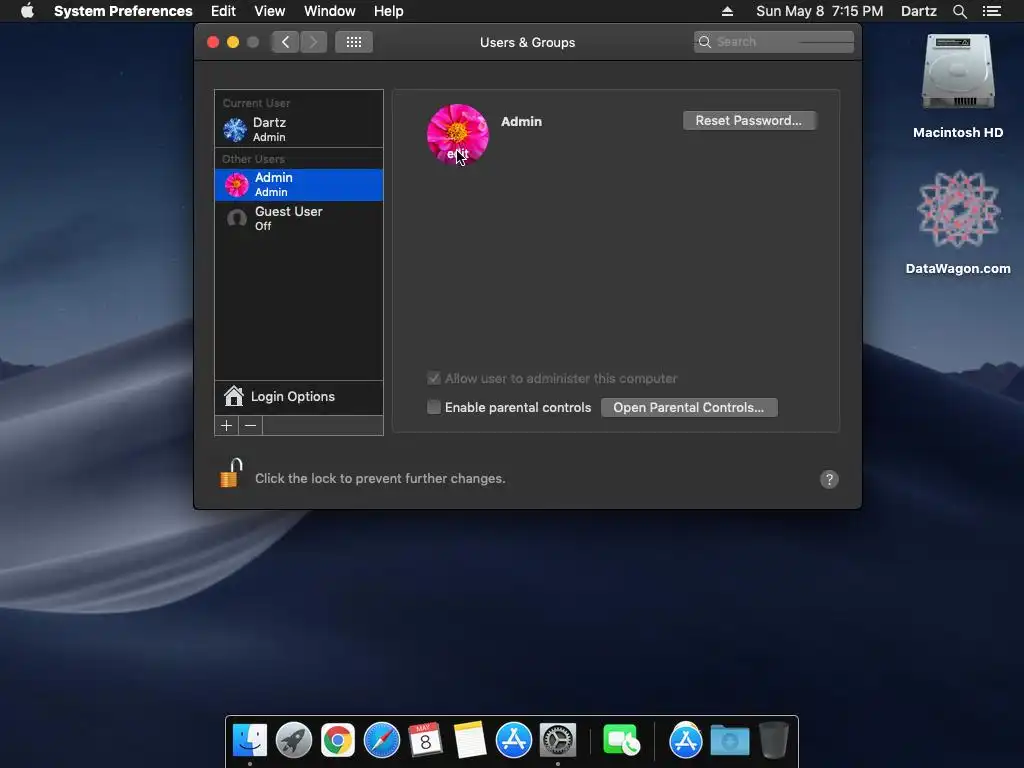This screenshot has width=1024, height=768.
Task: Open Spotlight search magnifier
Action: tap(959, 11)
